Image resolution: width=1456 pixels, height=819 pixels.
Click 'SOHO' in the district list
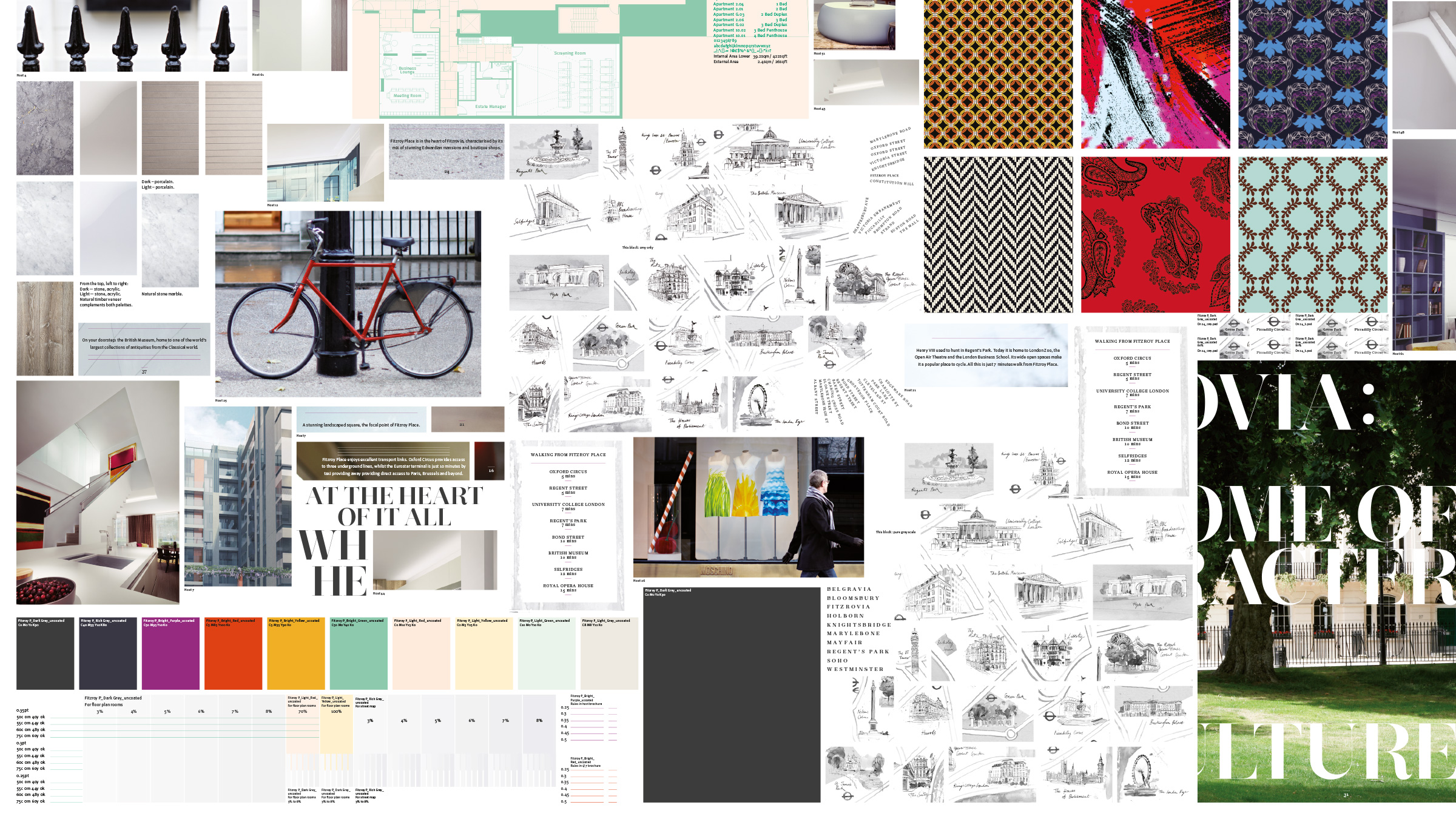837,661
